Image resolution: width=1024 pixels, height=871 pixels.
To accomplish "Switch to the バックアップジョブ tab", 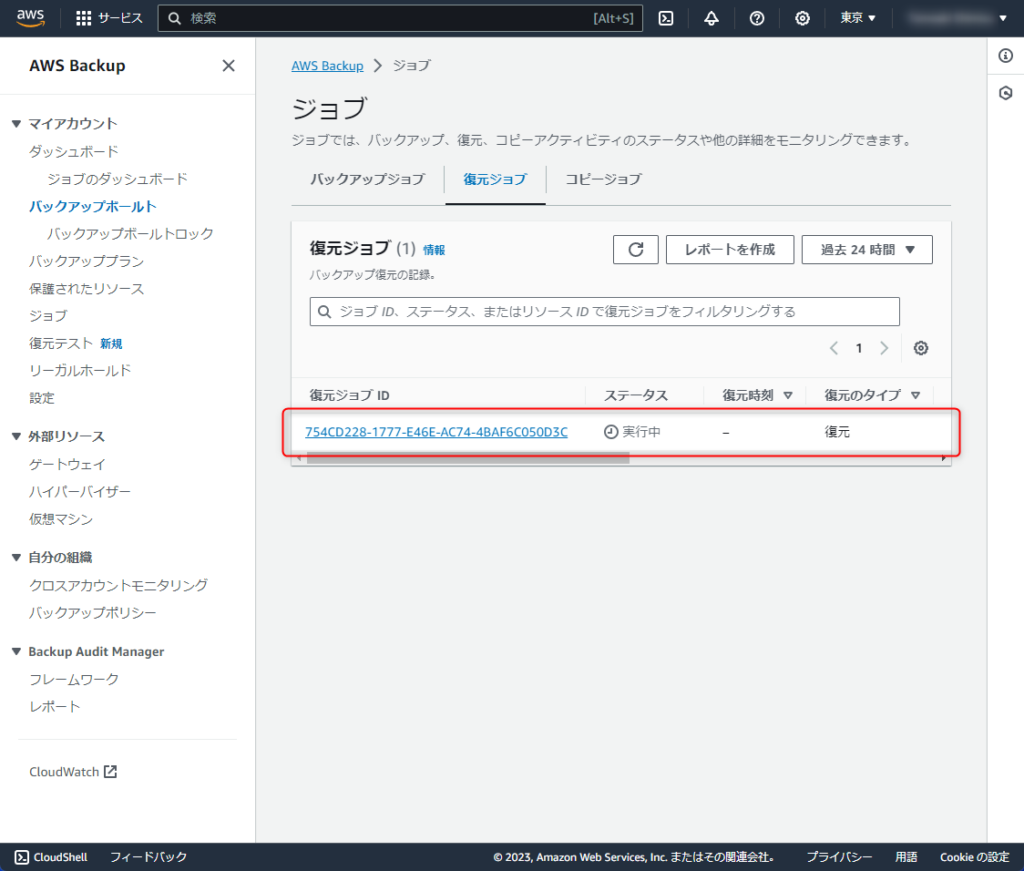I will (367, 179).
